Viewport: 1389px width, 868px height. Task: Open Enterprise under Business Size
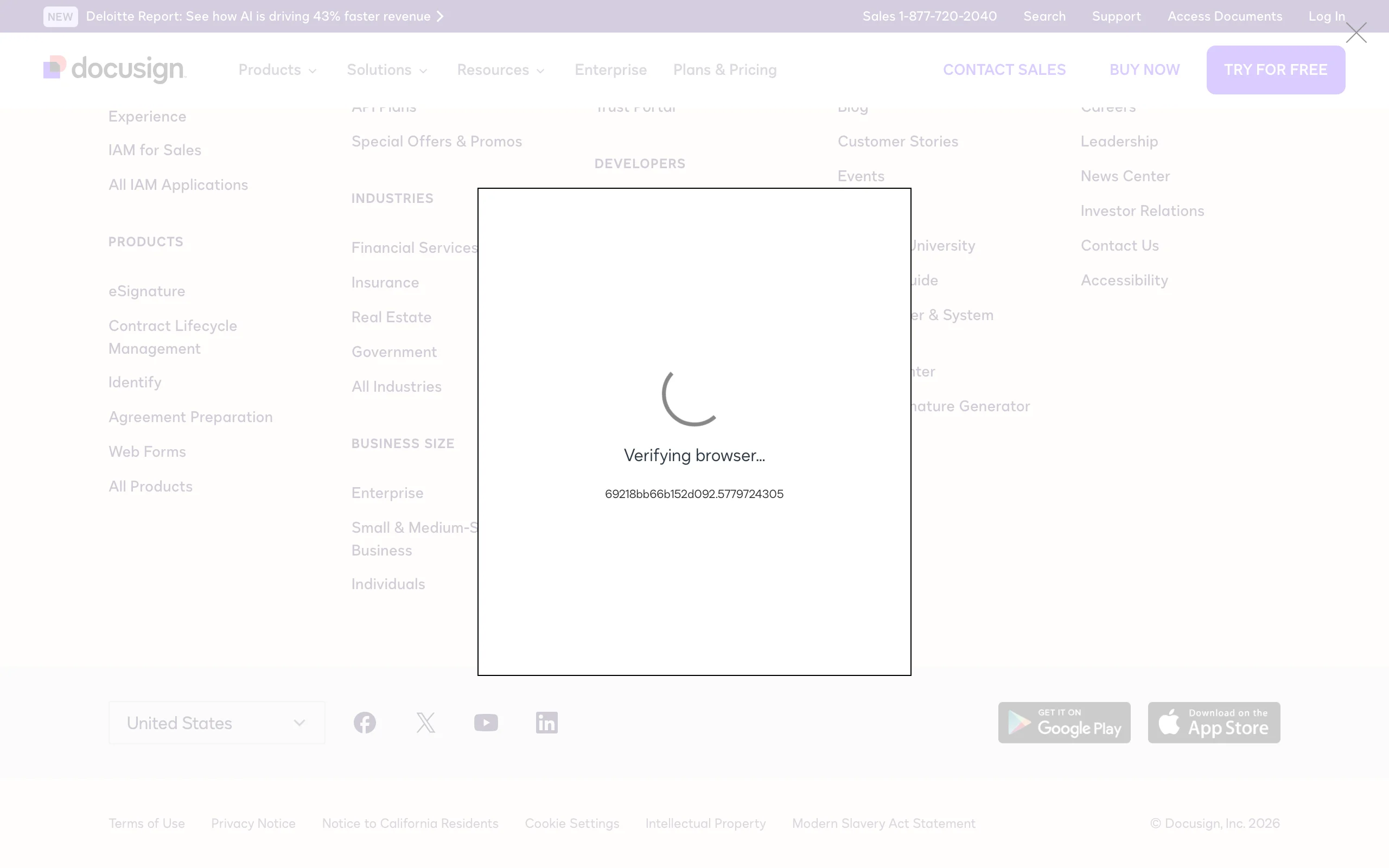coord(387,493)
